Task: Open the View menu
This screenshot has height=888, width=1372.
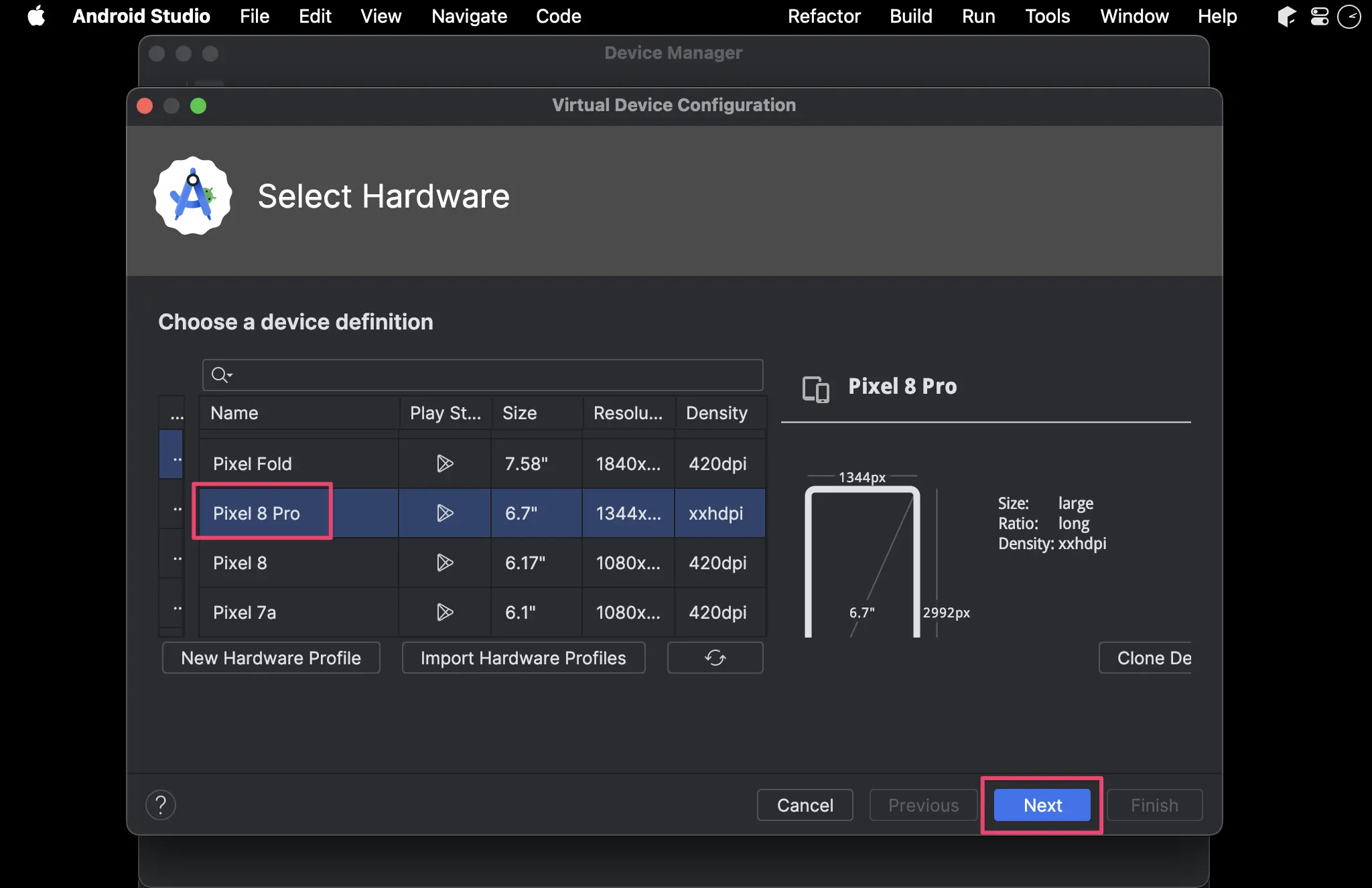Action: tap(381, 16)
